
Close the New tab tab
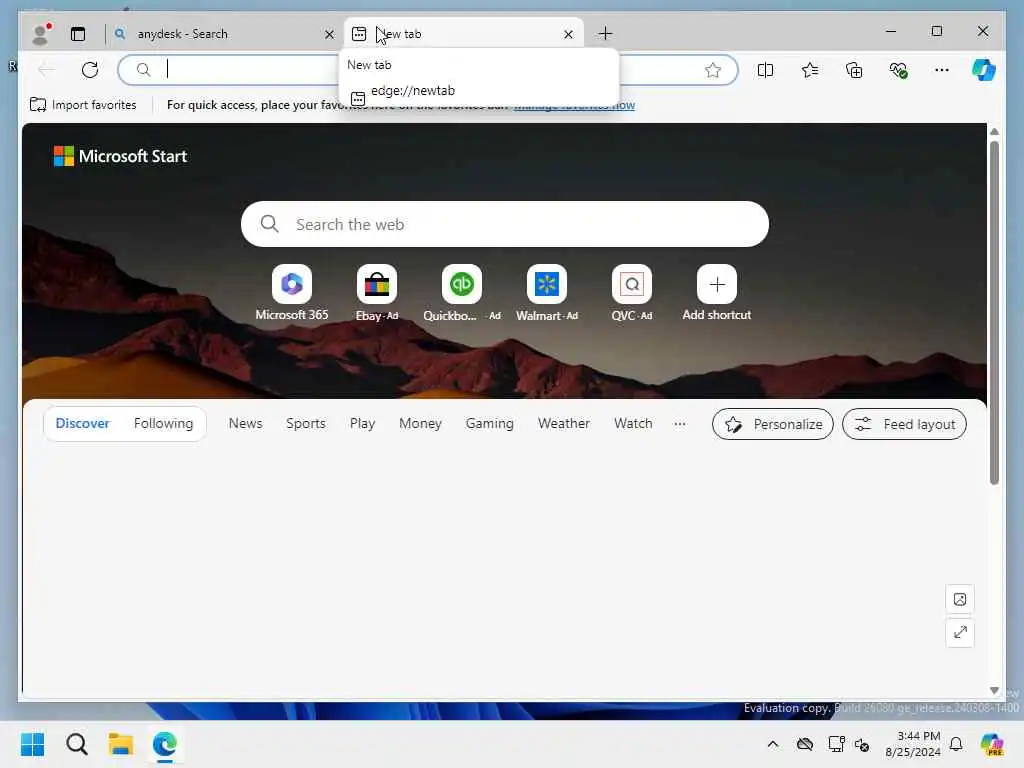(568, 35)
